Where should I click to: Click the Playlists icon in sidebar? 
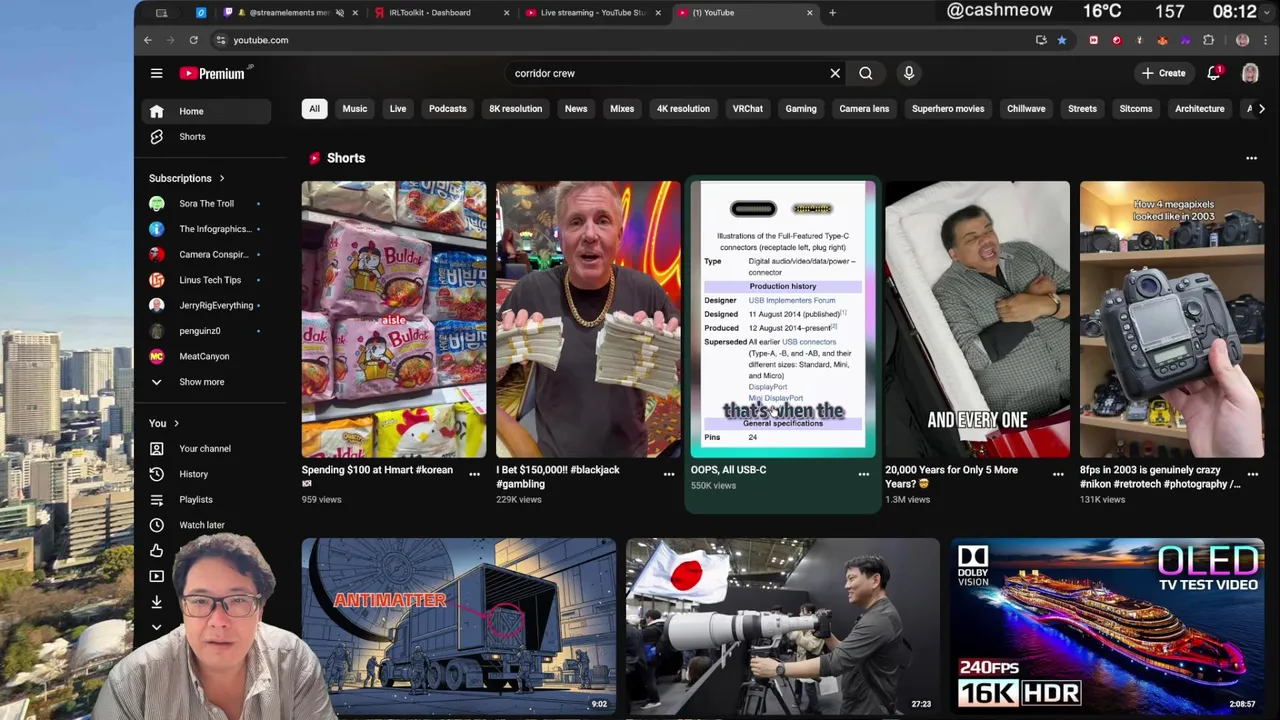click(x=157, y=499)
